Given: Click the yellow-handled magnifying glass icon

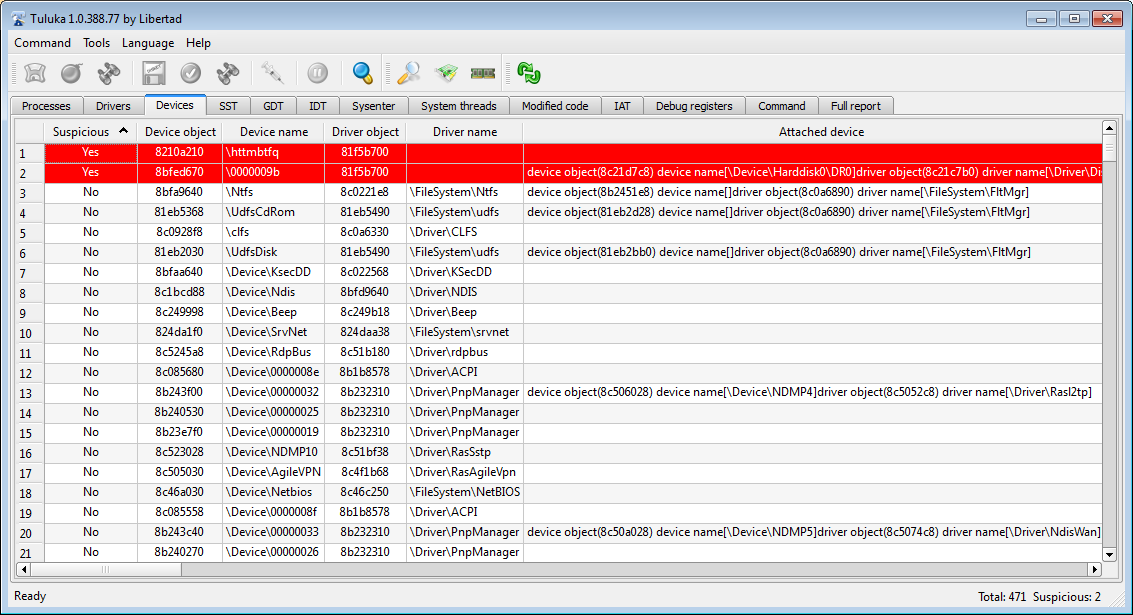Looking at the screenshot, I should click(x=408, y=73).
